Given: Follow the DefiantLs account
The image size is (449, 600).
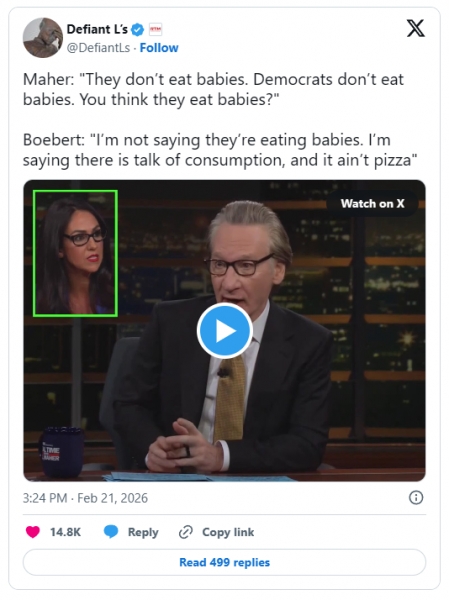Looking at the screenshot, I should pyautogui.click(x=159, y=48).
